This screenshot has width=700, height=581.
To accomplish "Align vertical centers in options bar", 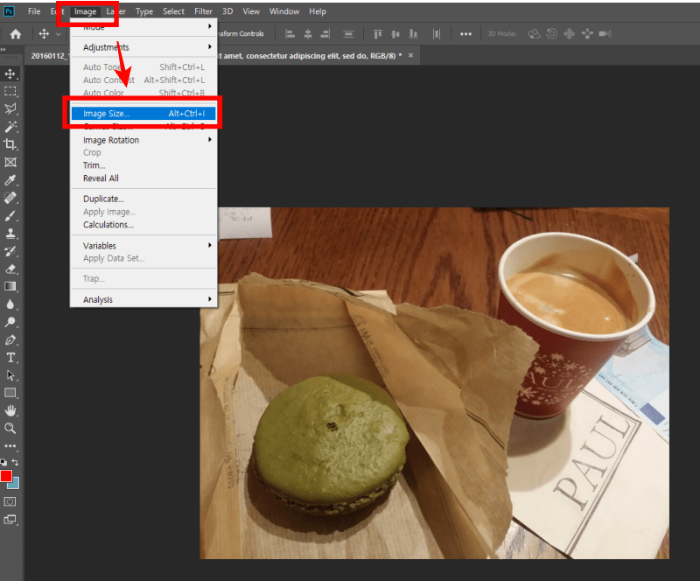I will tap(396, 34).
